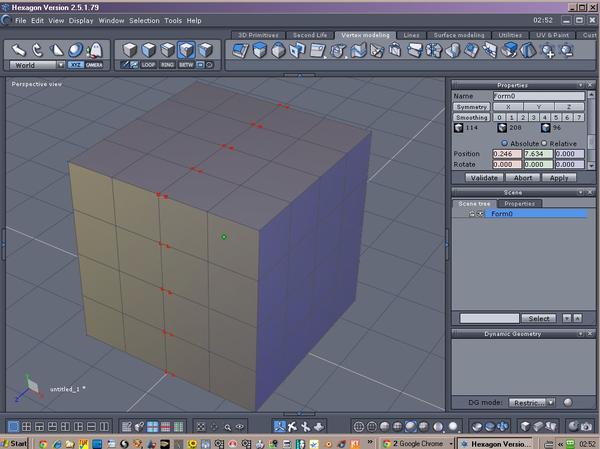Open the Tools menu
Viewport: 600px width, 449px height.
[x=173, y=21]
